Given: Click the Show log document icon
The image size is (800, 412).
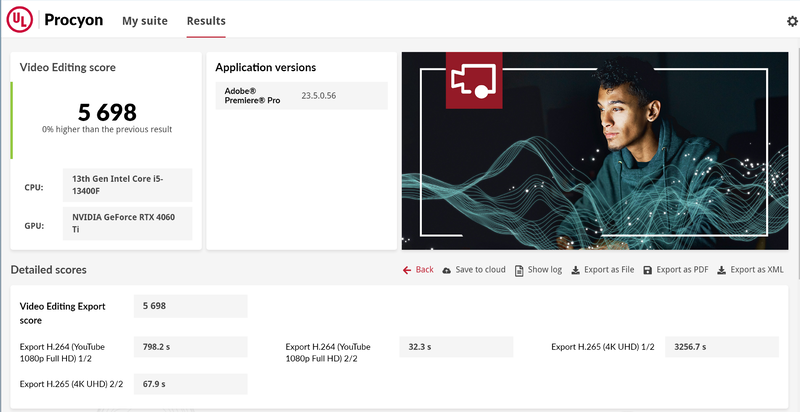Looking at the screenshot, I should [x=519, y=270].
